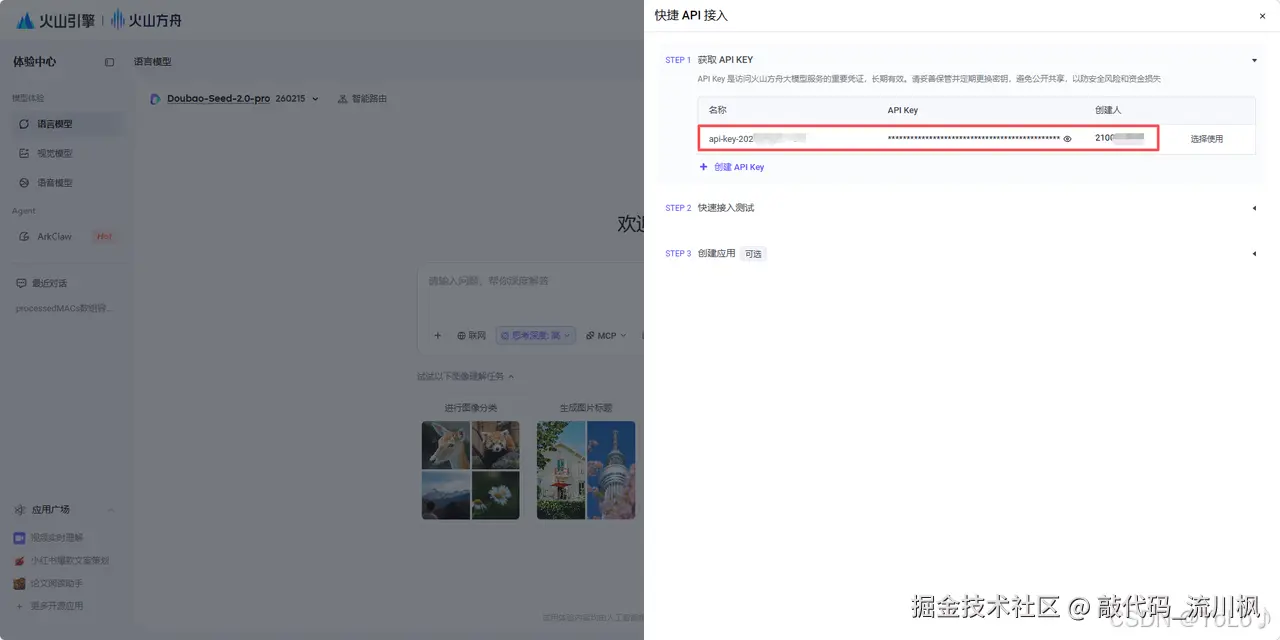
Task: Toggle 联网 web search option
Action: pyautogui.click(x=471, y=336)
